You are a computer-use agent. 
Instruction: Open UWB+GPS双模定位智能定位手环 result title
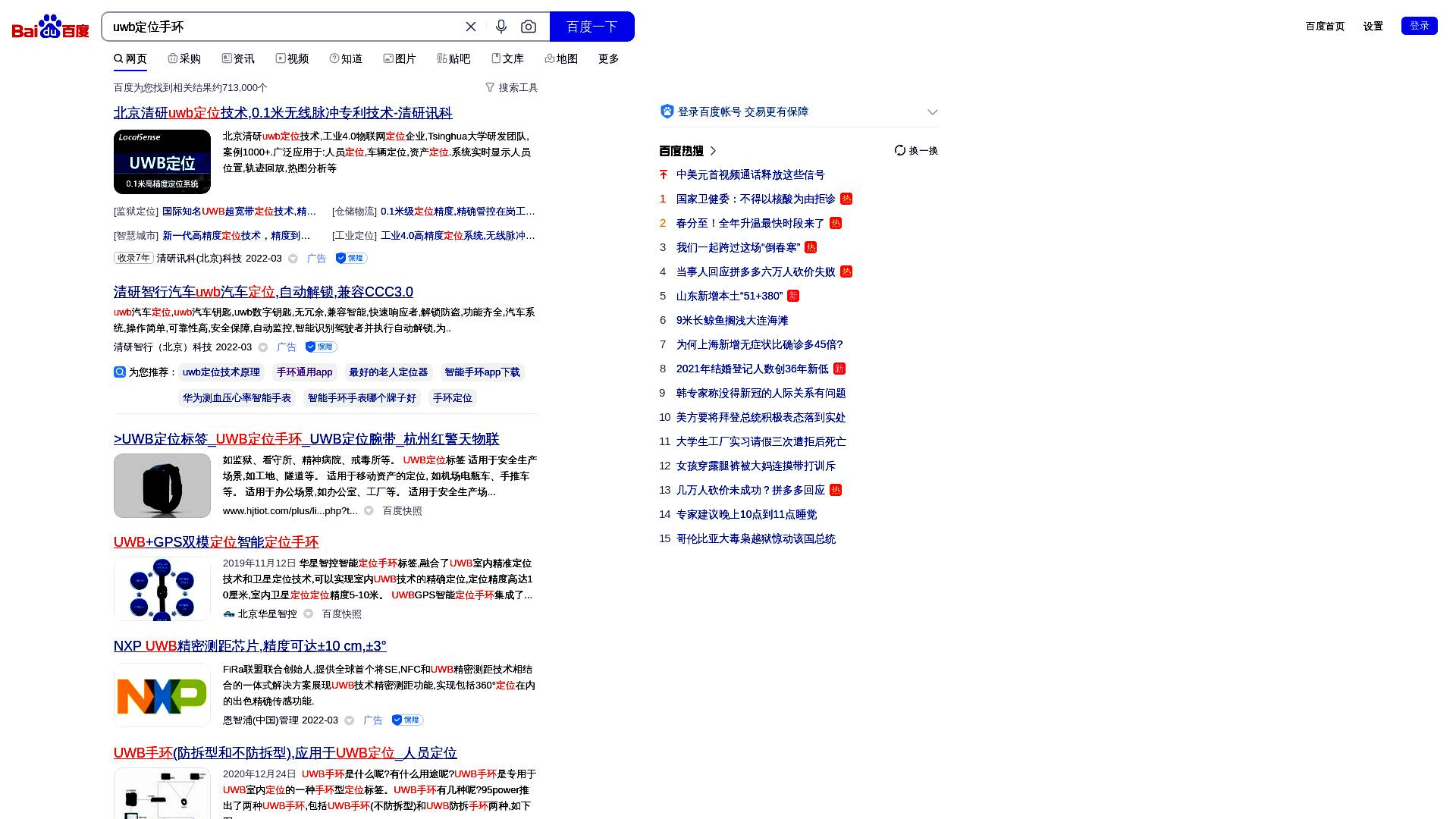coord(216,542)
